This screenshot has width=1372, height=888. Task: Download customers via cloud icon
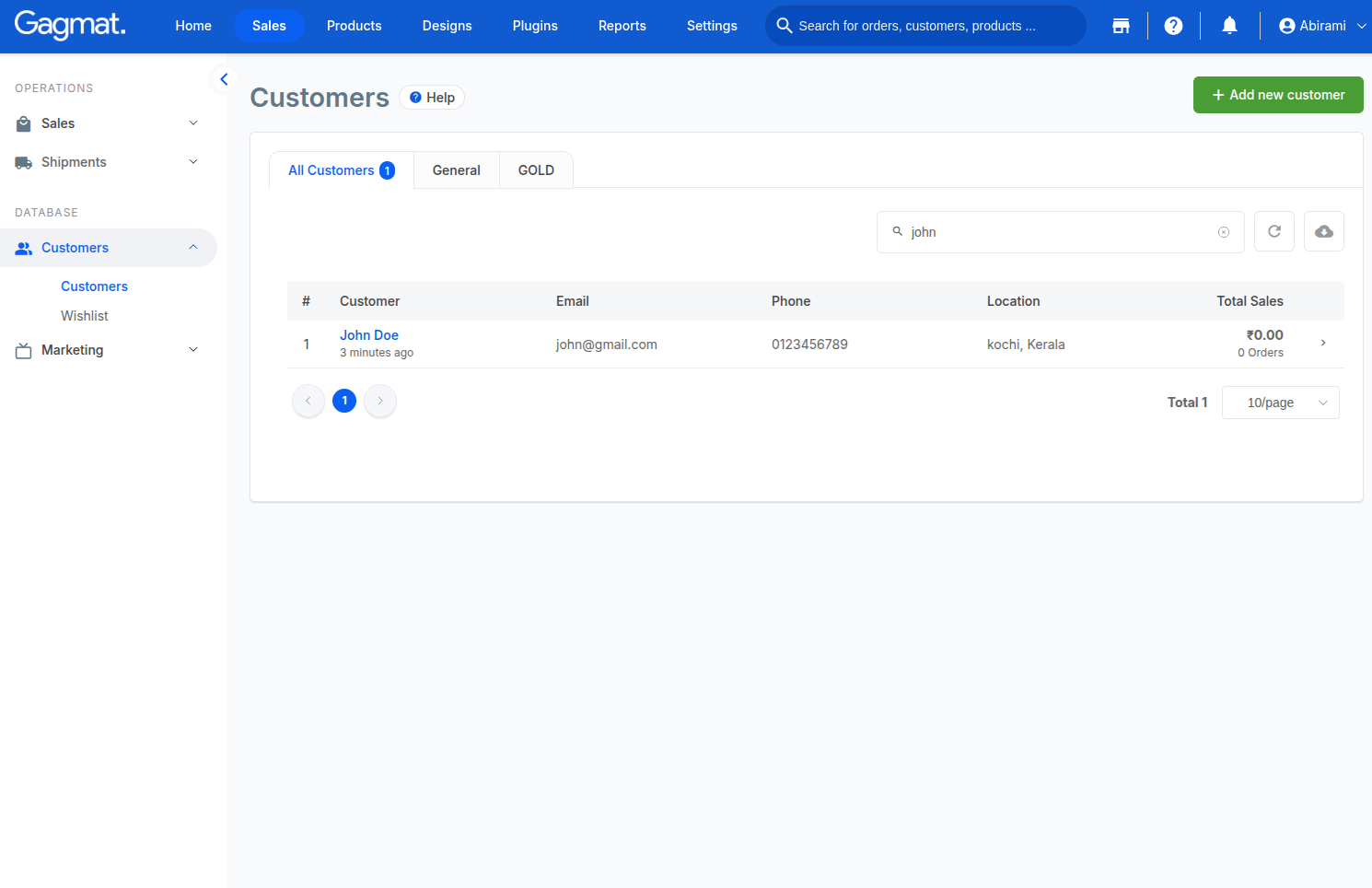click(x=1324, y=231)
